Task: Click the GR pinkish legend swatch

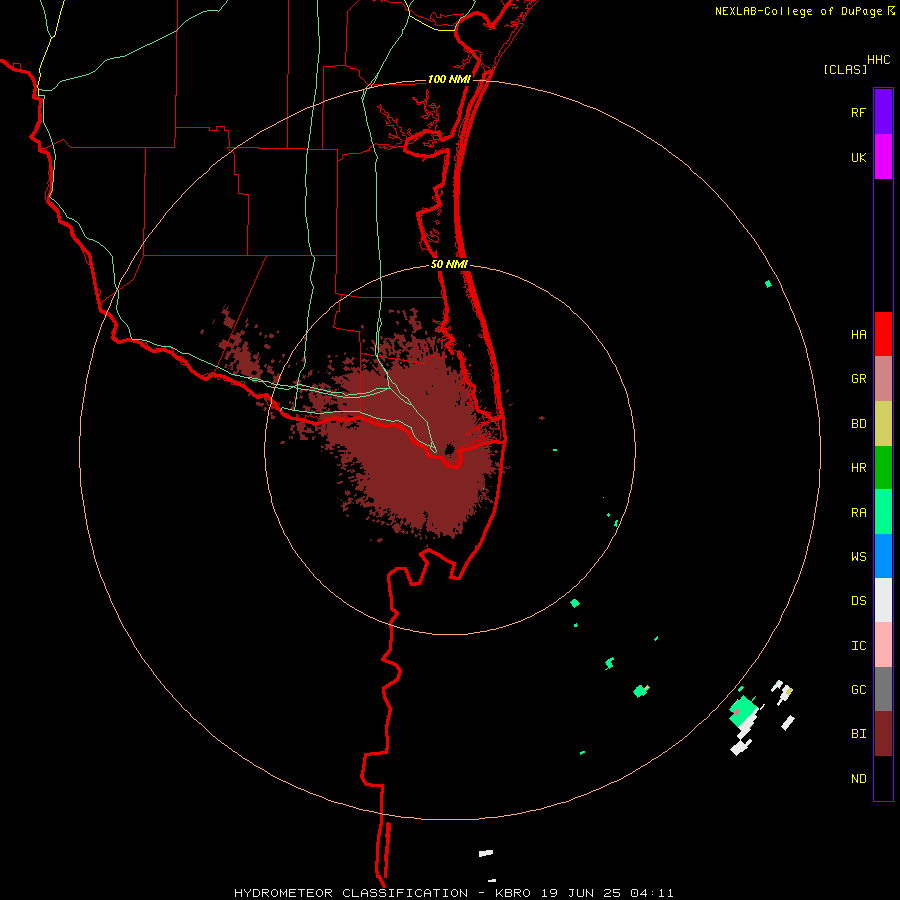Action: [x=883, y=379]
